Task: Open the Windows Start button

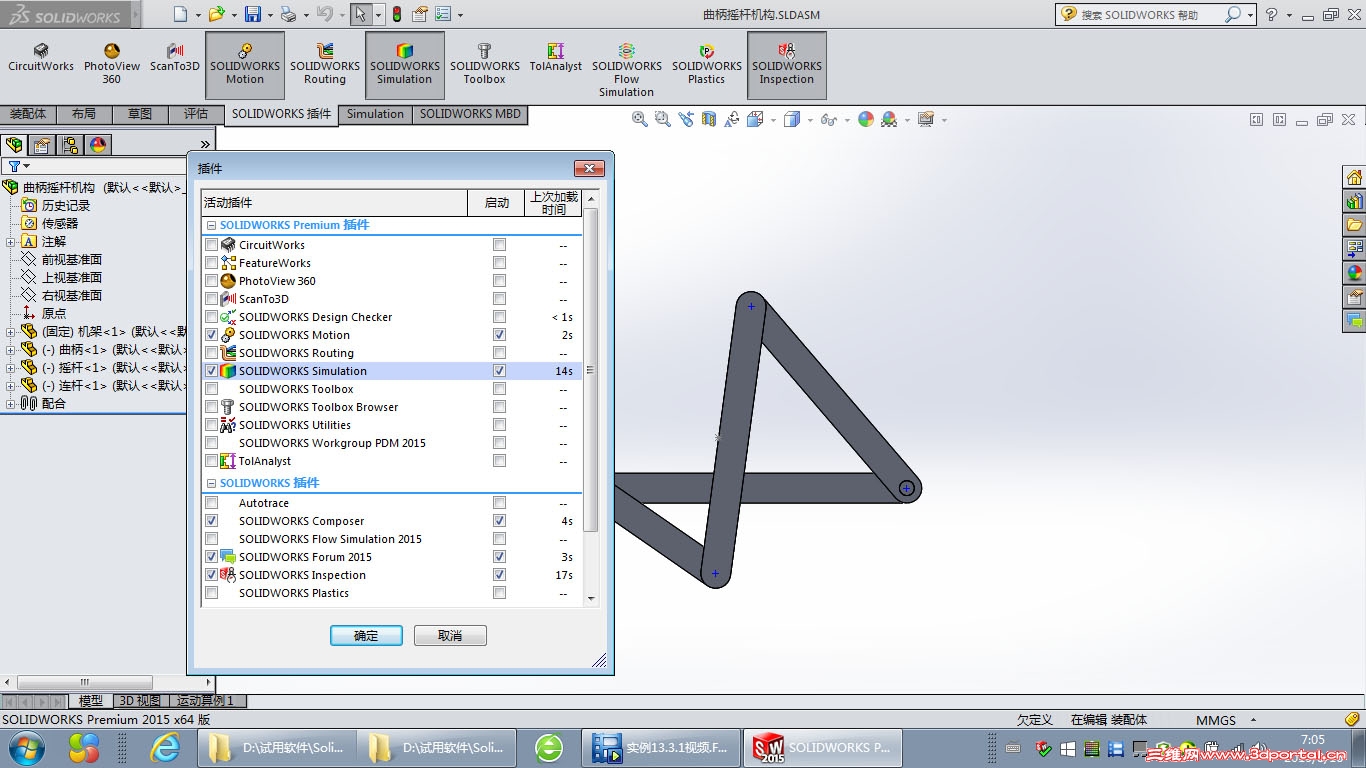Action: coord(26,747)
